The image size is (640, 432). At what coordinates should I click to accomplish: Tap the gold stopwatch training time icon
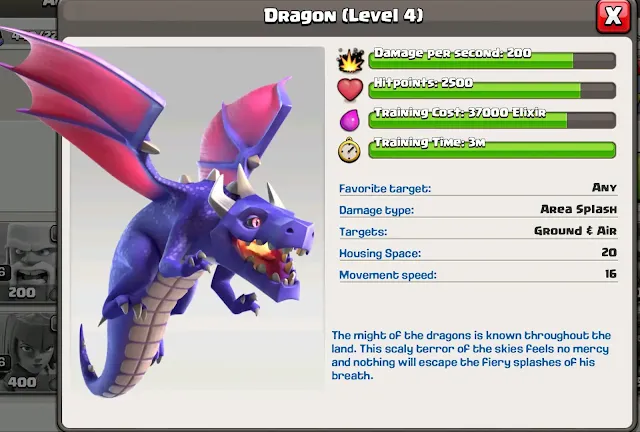(349, 150)
